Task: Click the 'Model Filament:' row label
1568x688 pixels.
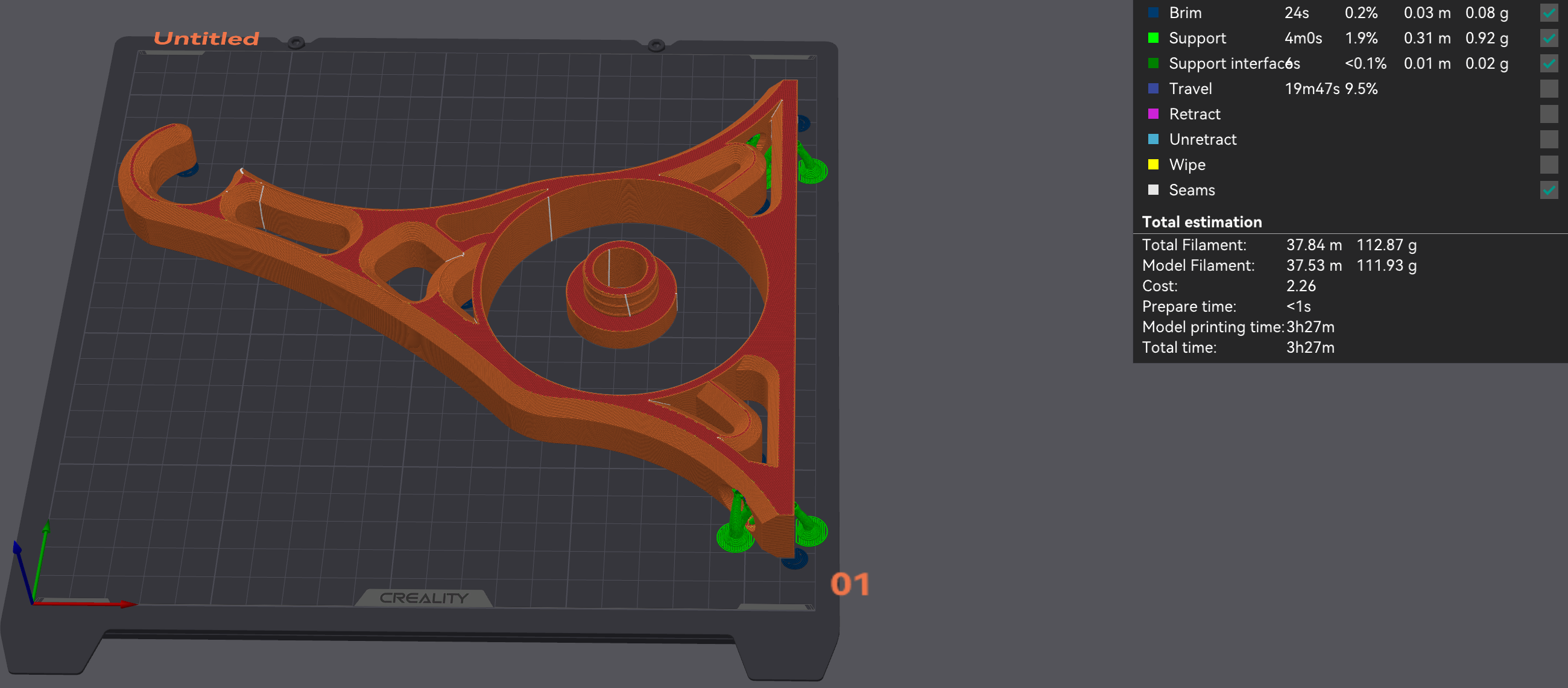Action: pos(1198,265)
